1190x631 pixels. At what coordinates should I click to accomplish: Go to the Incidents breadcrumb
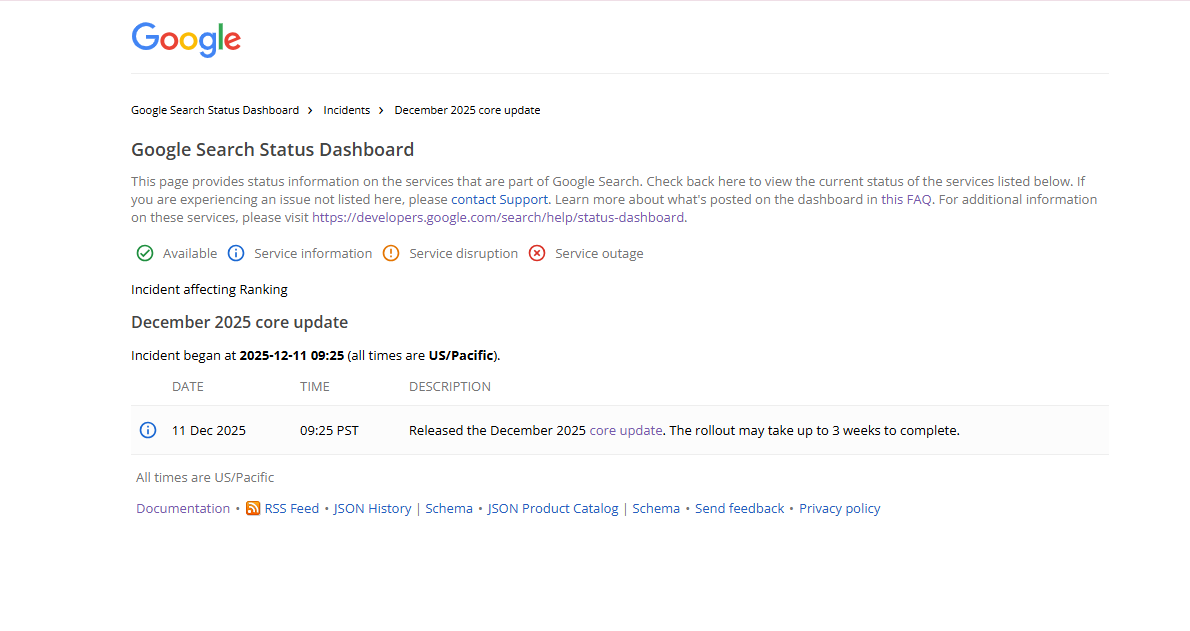(347, 110)
